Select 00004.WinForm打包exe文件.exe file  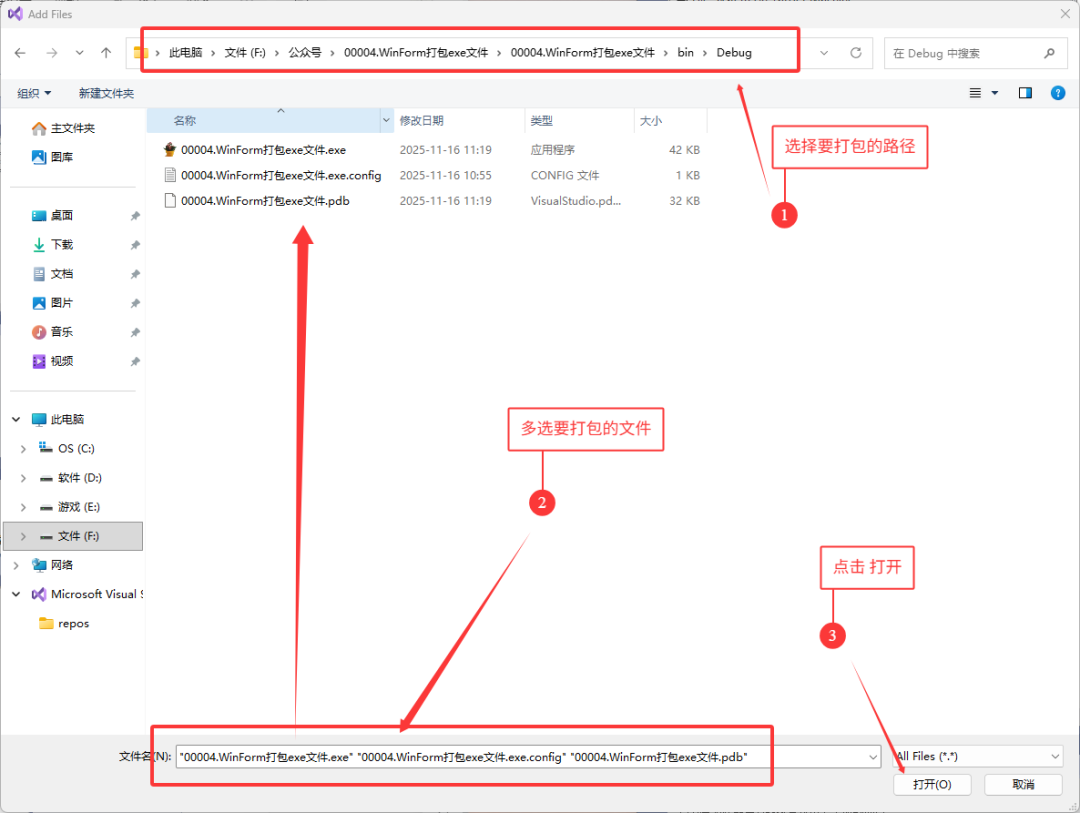263,150
